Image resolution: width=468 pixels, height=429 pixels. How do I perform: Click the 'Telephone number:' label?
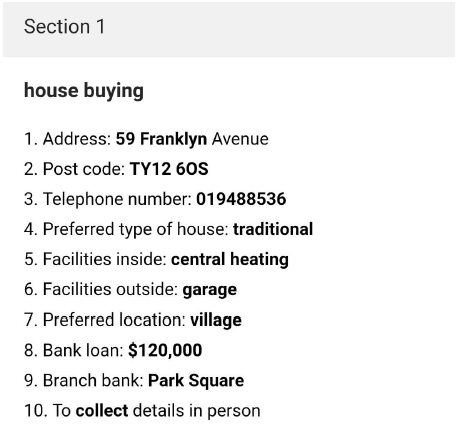[x=117, y=199]
